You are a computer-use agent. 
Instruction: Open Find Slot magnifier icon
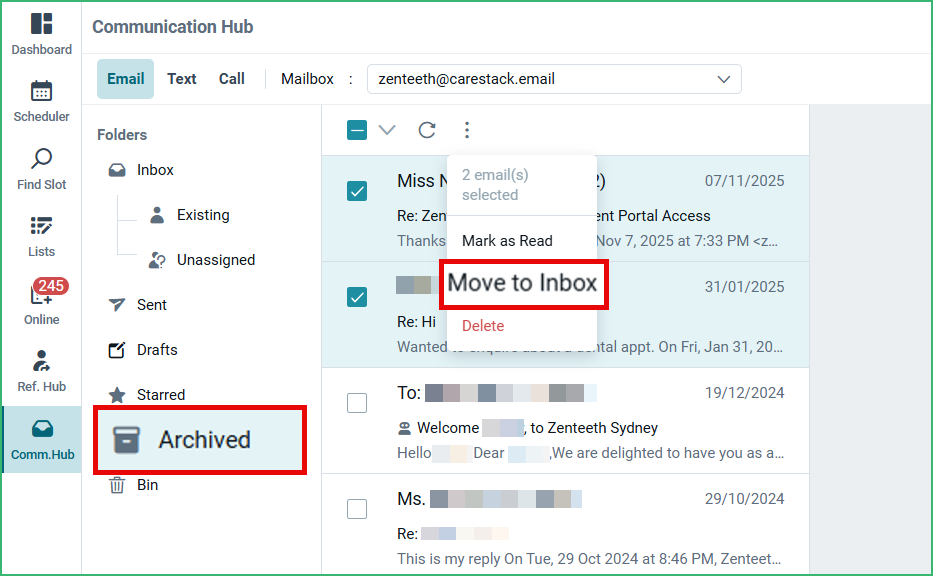42,158
